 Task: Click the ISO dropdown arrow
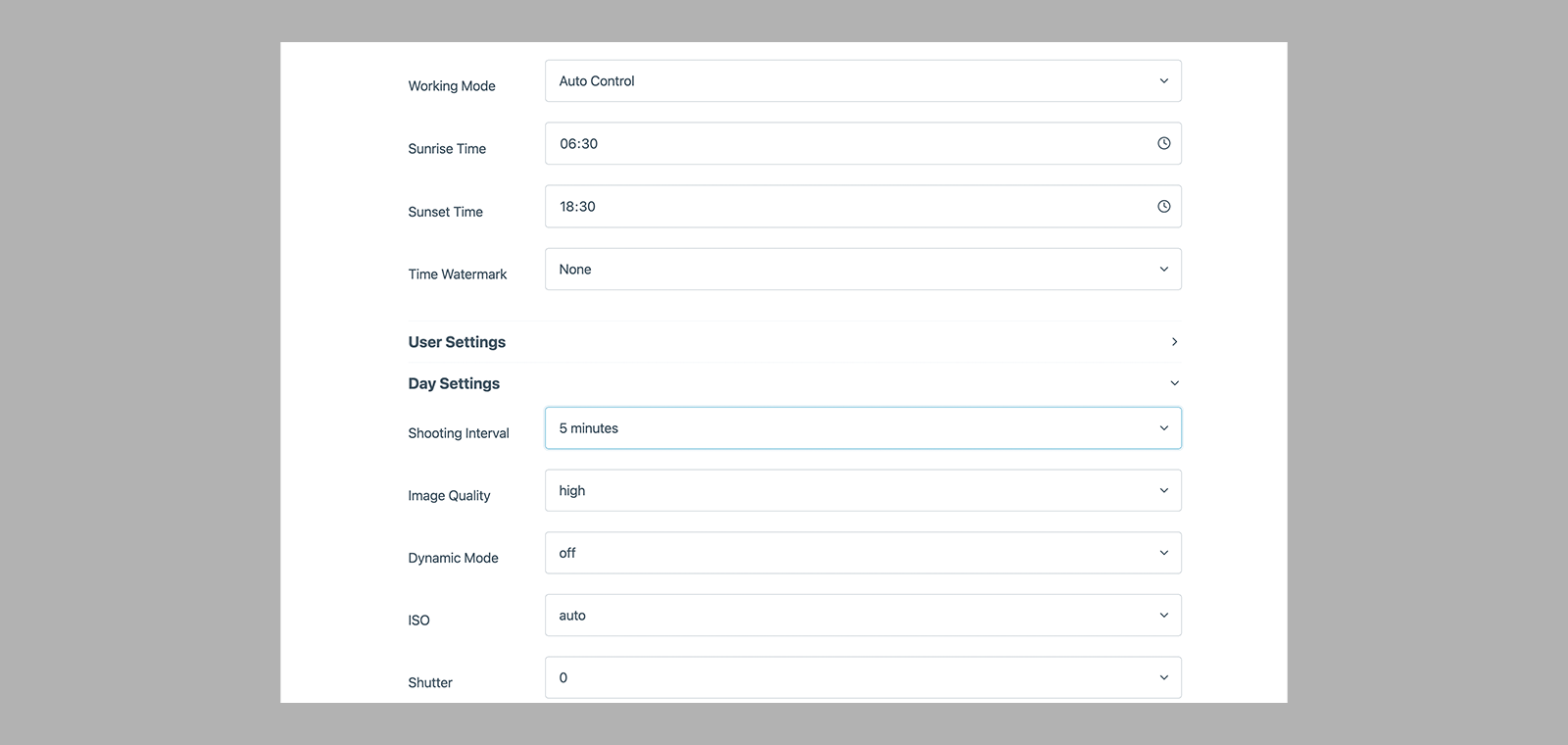(x=1163, y=616)
